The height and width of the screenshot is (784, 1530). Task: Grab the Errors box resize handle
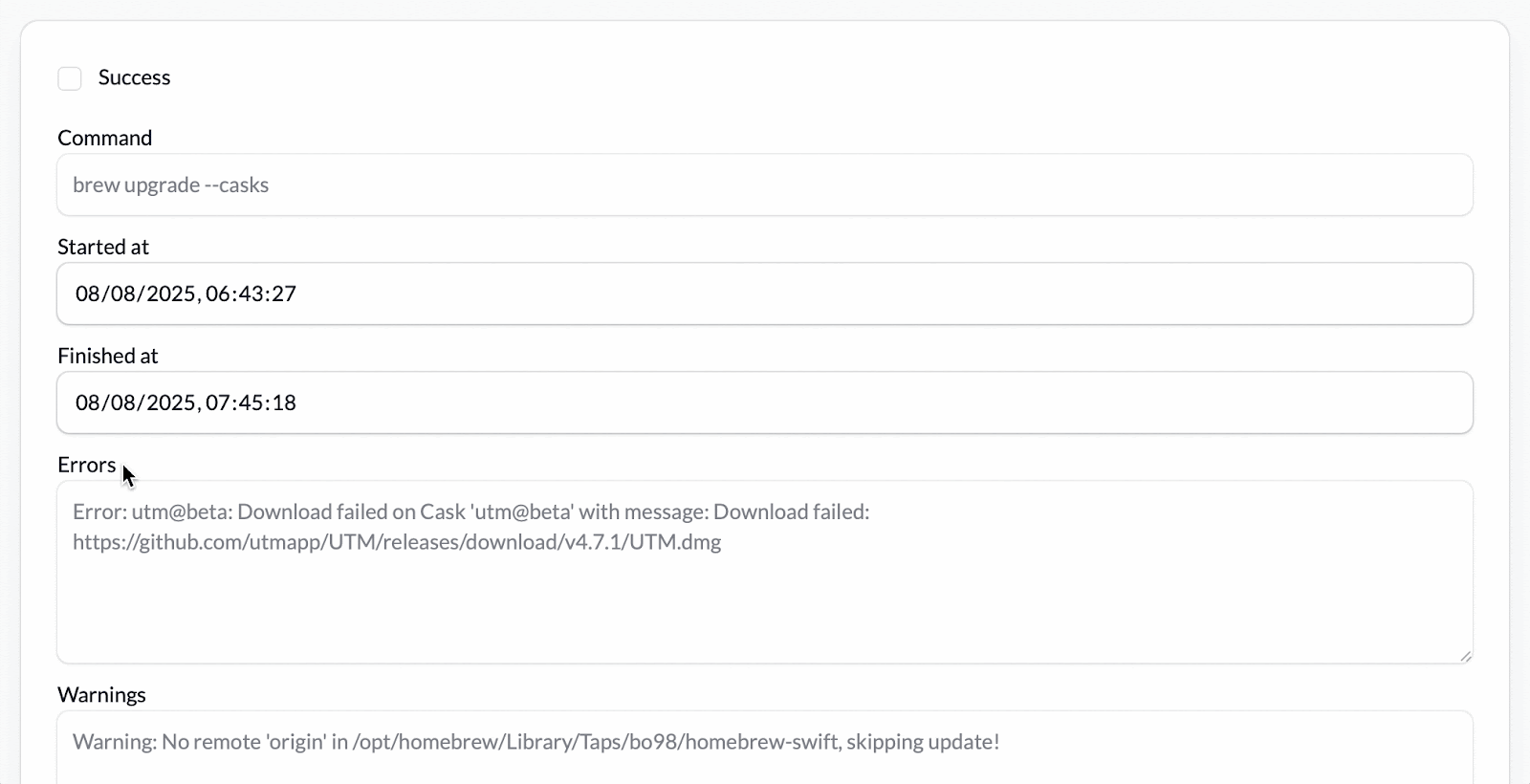click(1466, 657)
